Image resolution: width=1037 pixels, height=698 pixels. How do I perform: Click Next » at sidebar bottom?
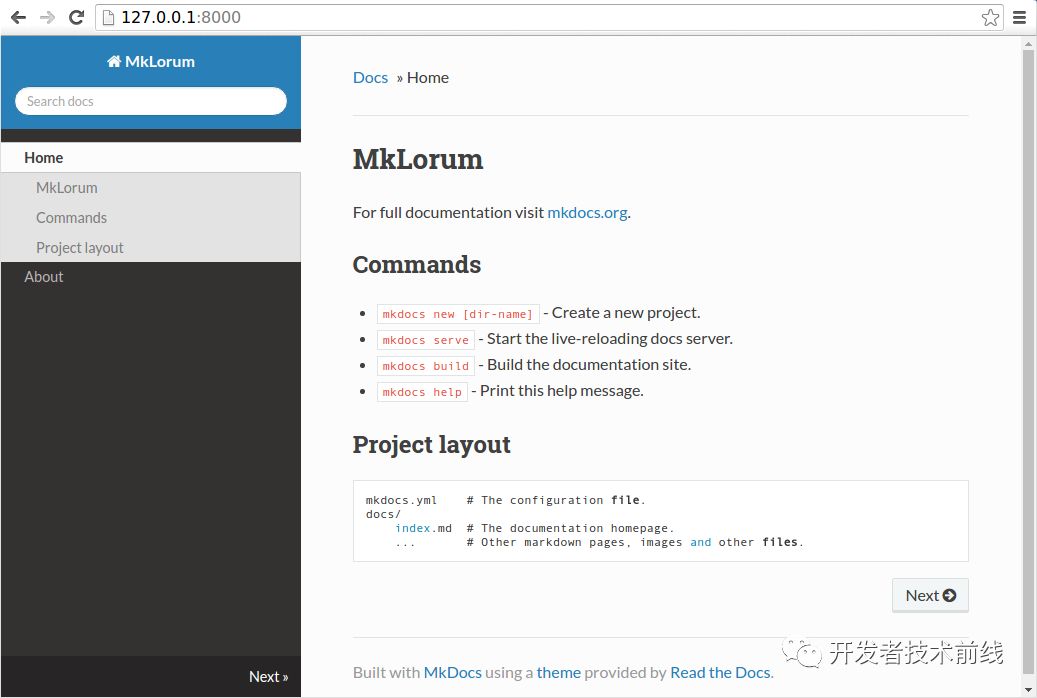[269, 676]
